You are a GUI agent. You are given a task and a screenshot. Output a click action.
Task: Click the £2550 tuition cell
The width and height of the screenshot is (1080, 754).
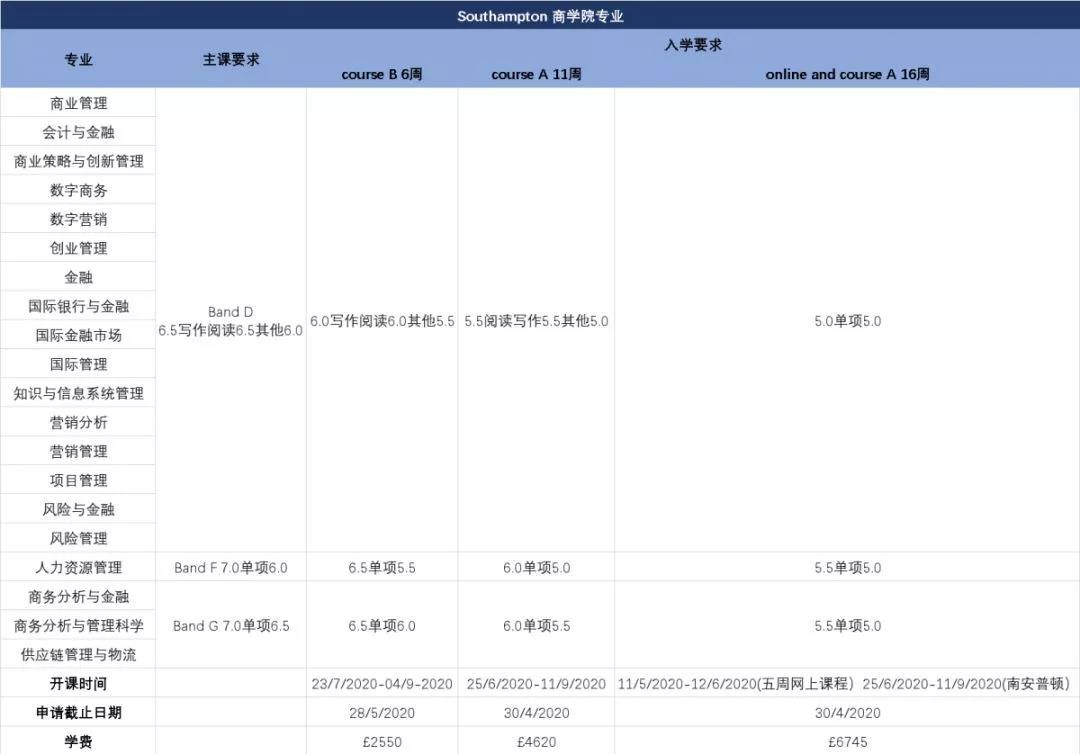tap(382, 741)
